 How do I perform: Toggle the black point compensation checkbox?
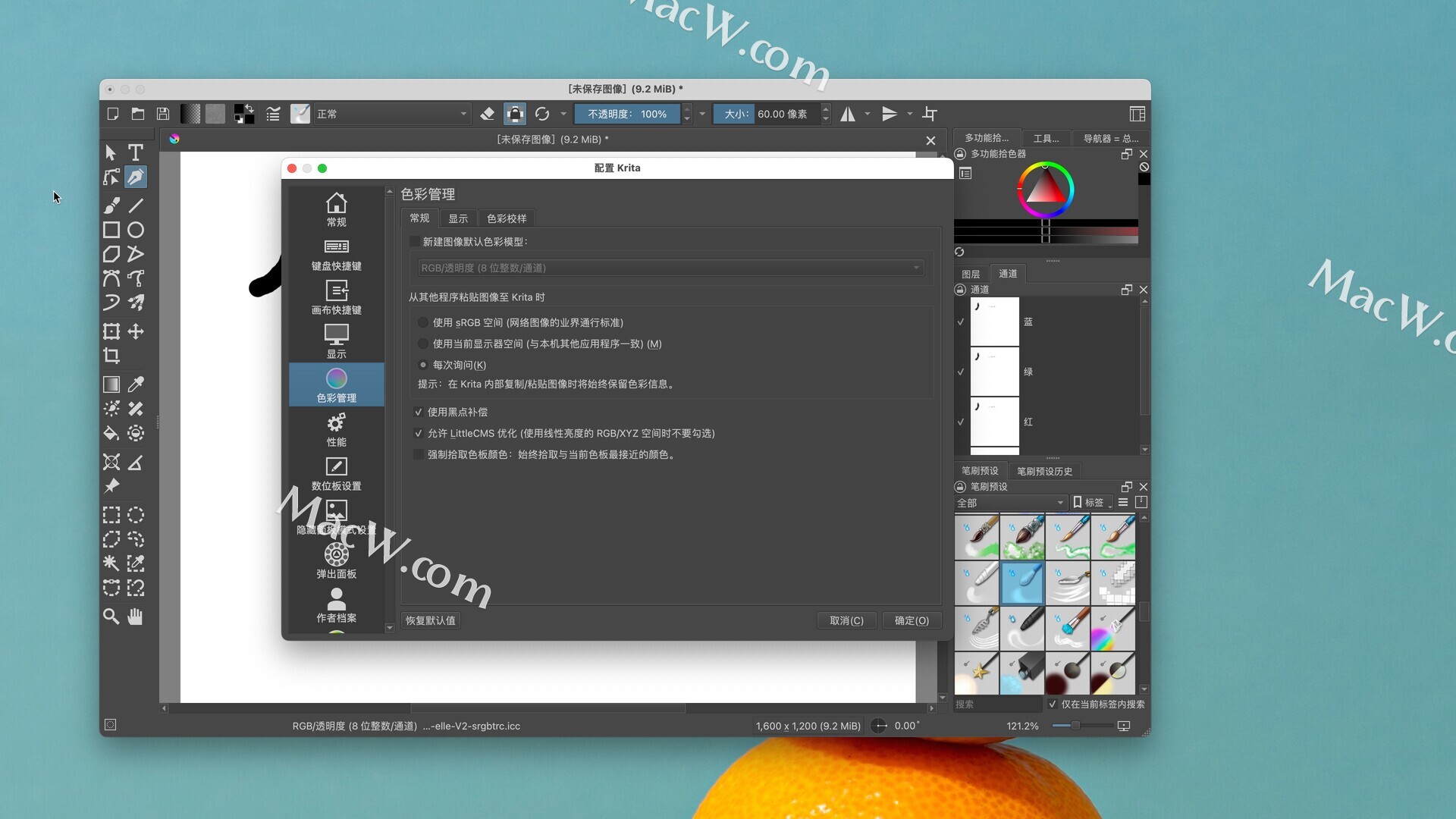419,412
